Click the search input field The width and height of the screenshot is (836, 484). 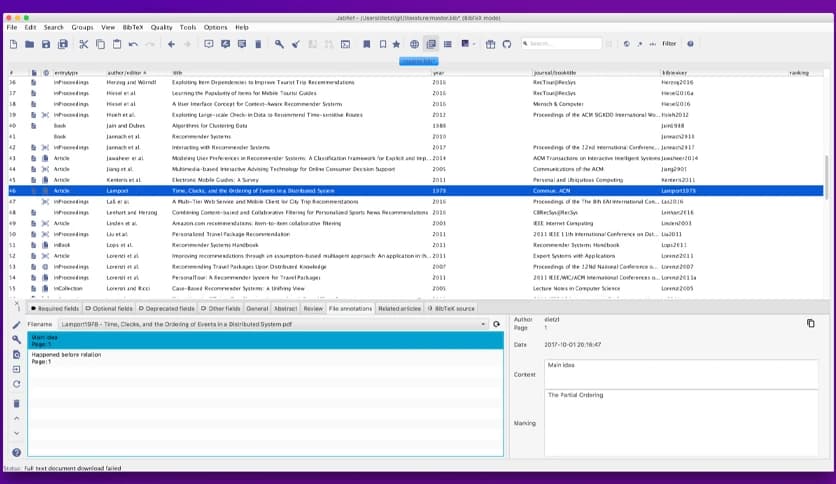pos(564,44)
